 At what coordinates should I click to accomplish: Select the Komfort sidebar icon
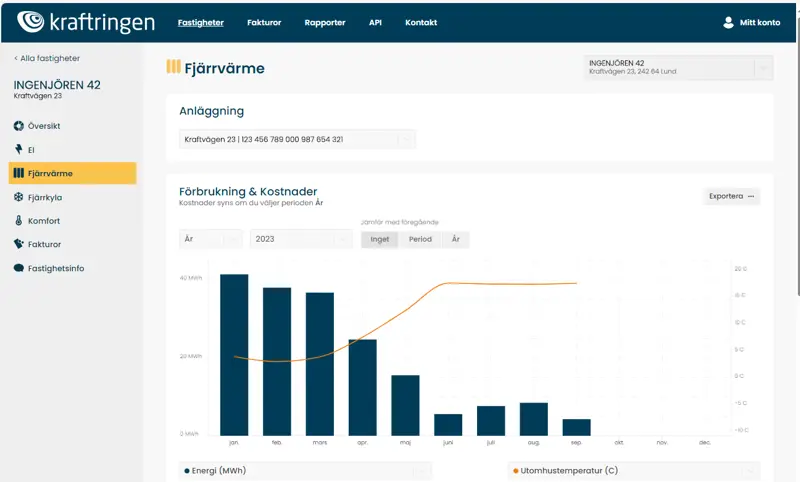pos(18,221)
